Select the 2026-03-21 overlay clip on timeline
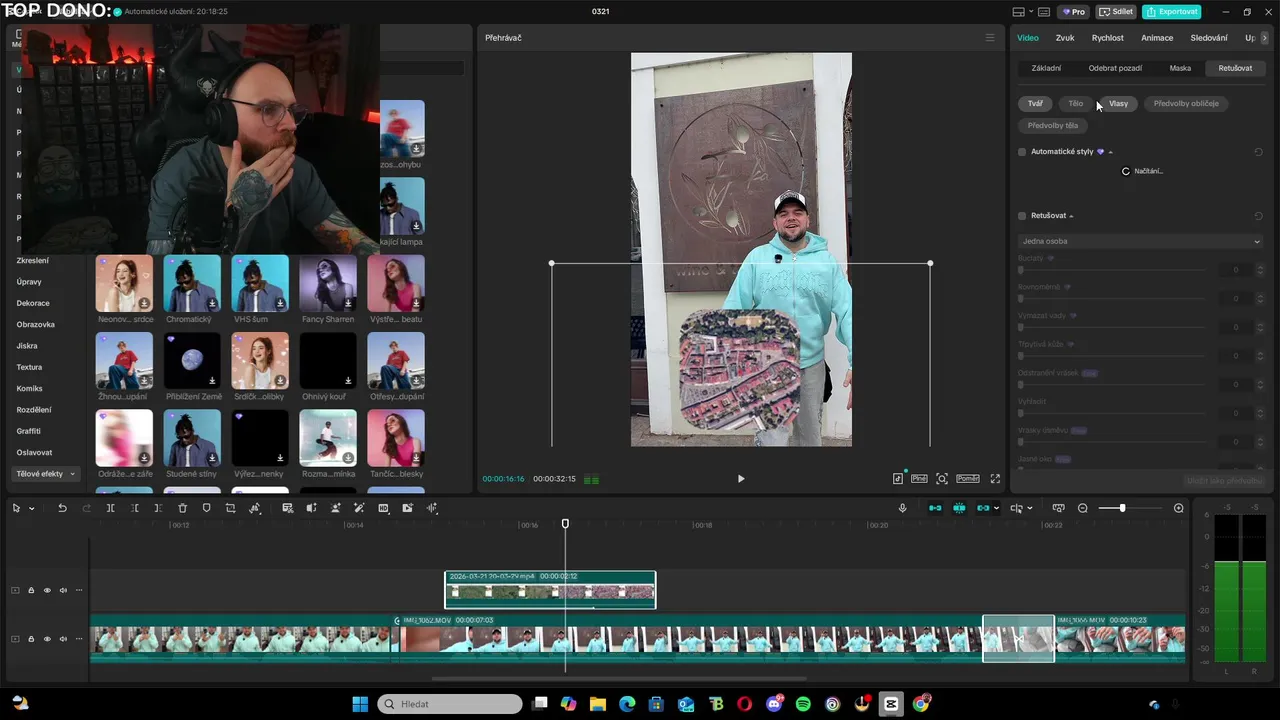 click(550, 590)
